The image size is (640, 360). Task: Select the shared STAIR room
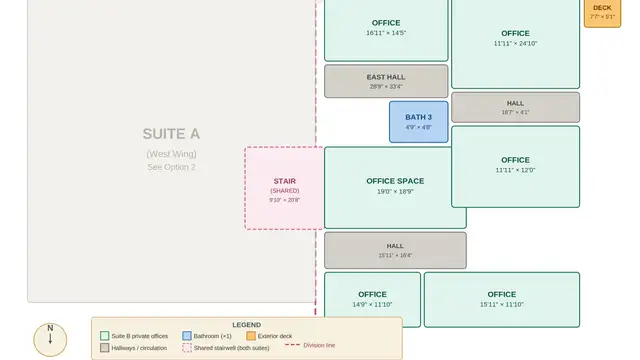pos(284,188)
